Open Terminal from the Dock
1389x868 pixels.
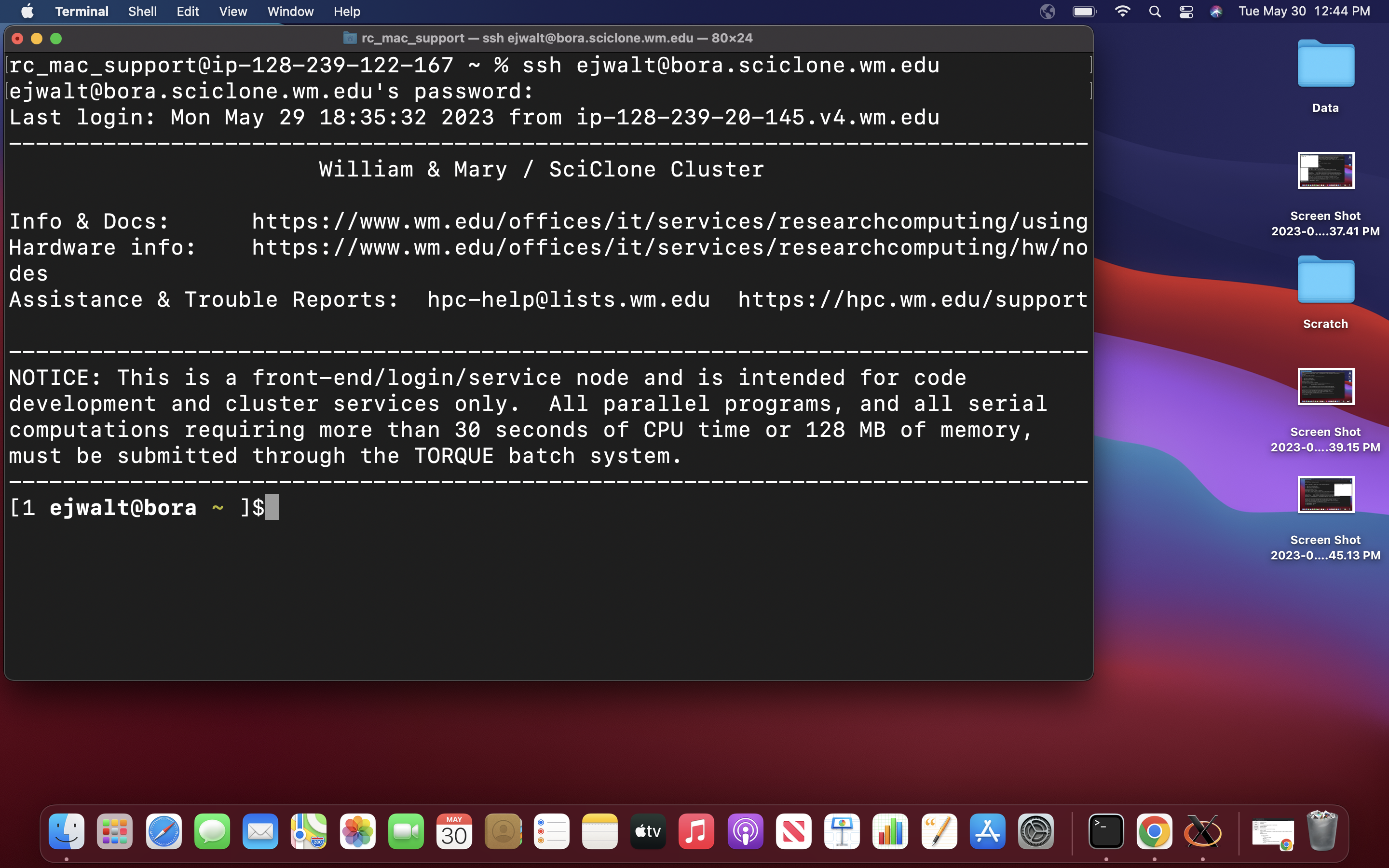1106,831
